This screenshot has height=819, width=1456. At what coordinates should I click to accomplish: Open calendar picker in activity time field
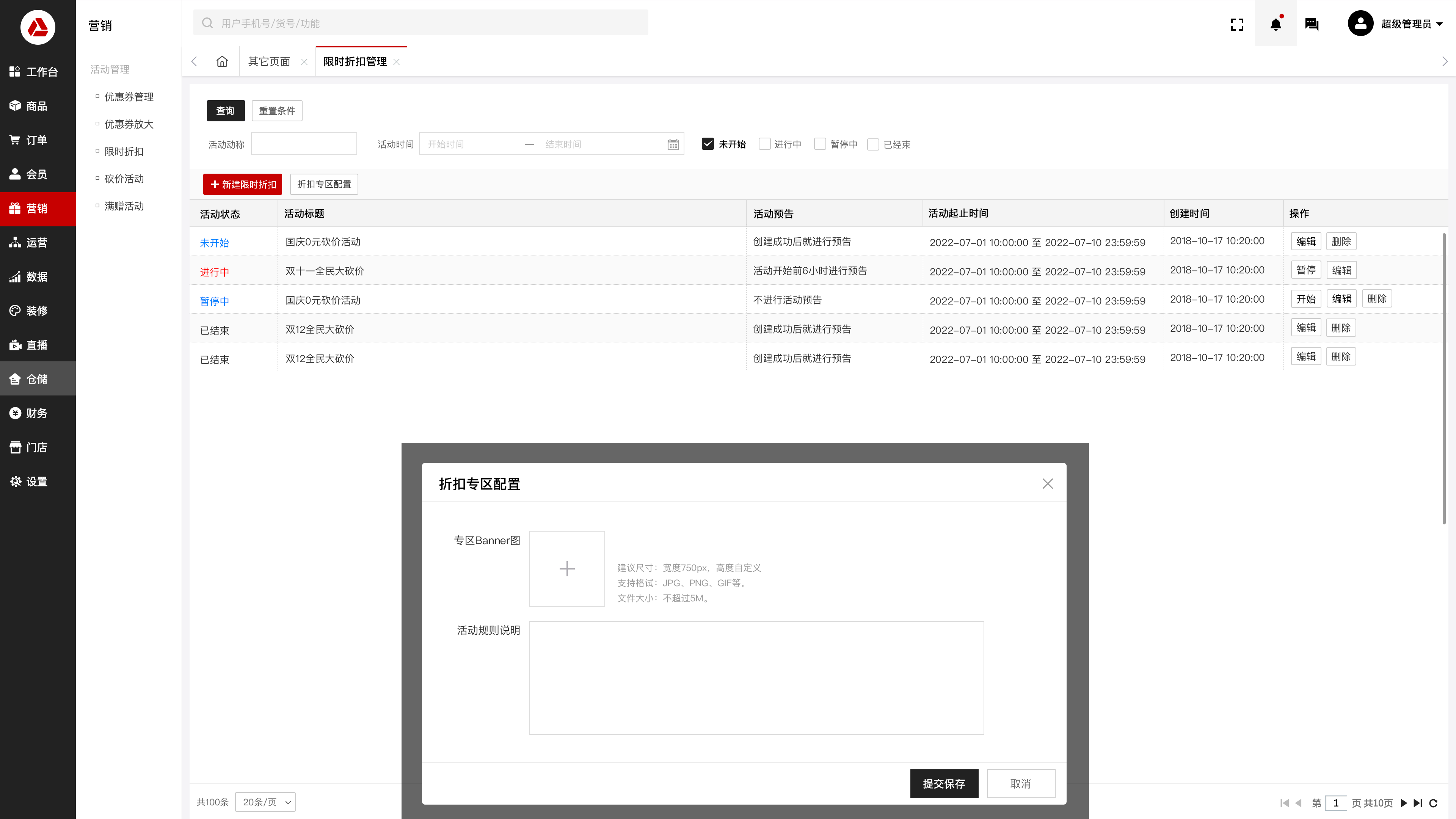pyautogui.click(x=673, y=145)
